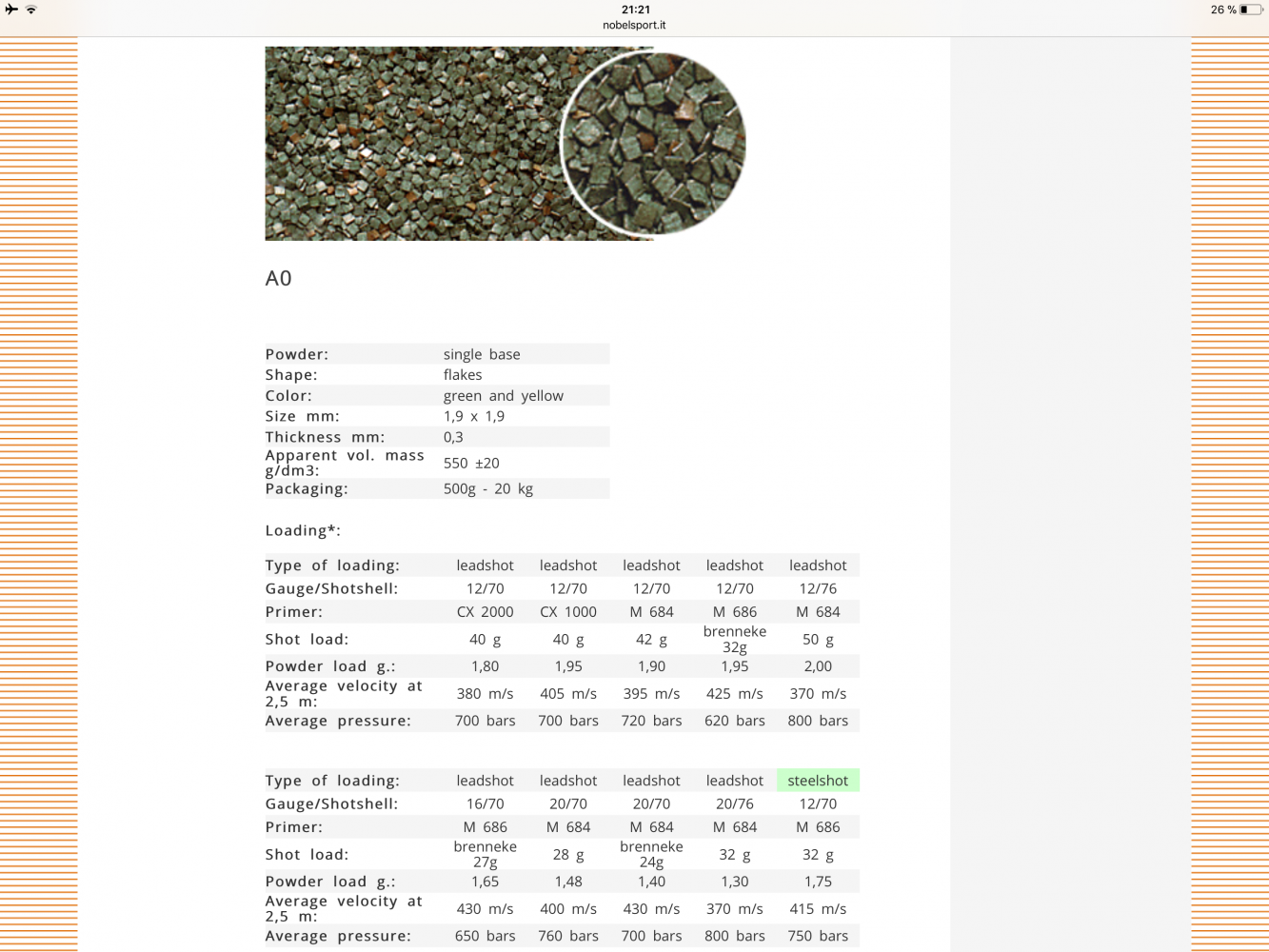Tap the '750 bars' pressure cell

click(818, 936)
